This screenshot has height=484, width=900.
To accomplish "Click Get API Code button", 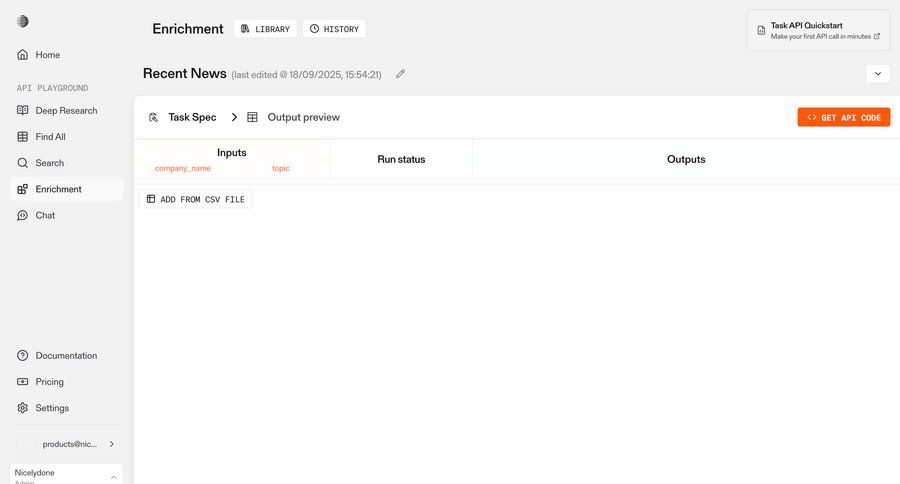I will [x=843, y=117].
